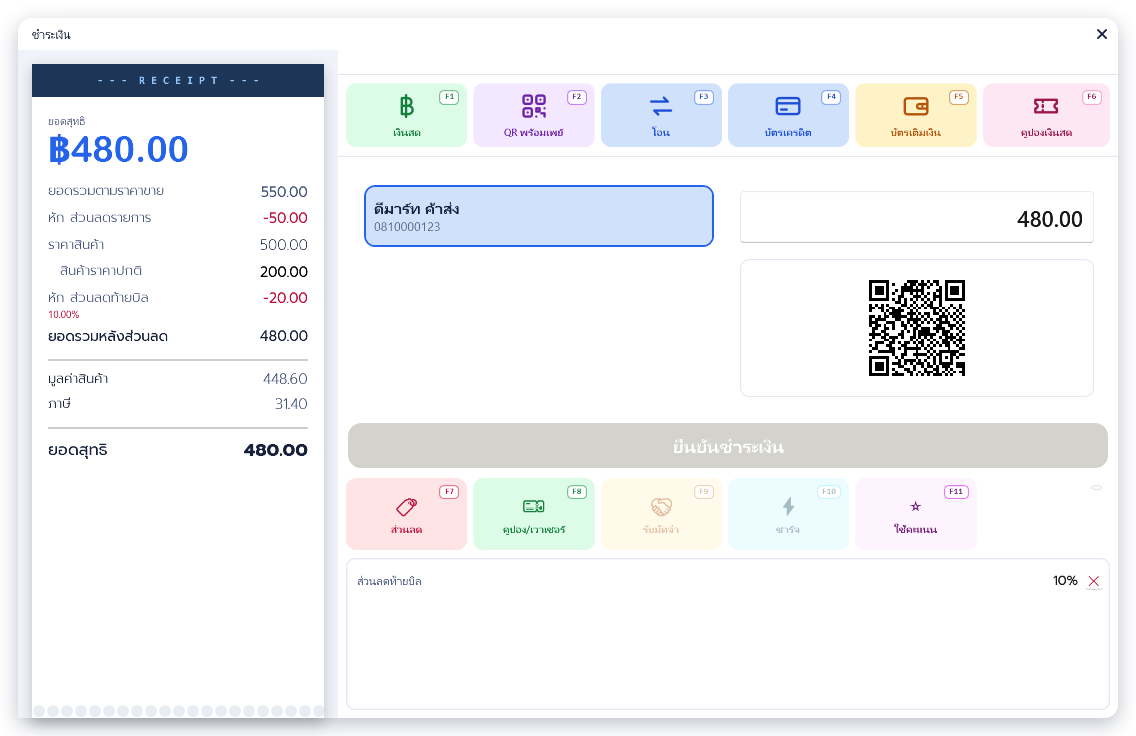
Task: Click the 550.00 total sale price value
Action: (x=284, y=192)
